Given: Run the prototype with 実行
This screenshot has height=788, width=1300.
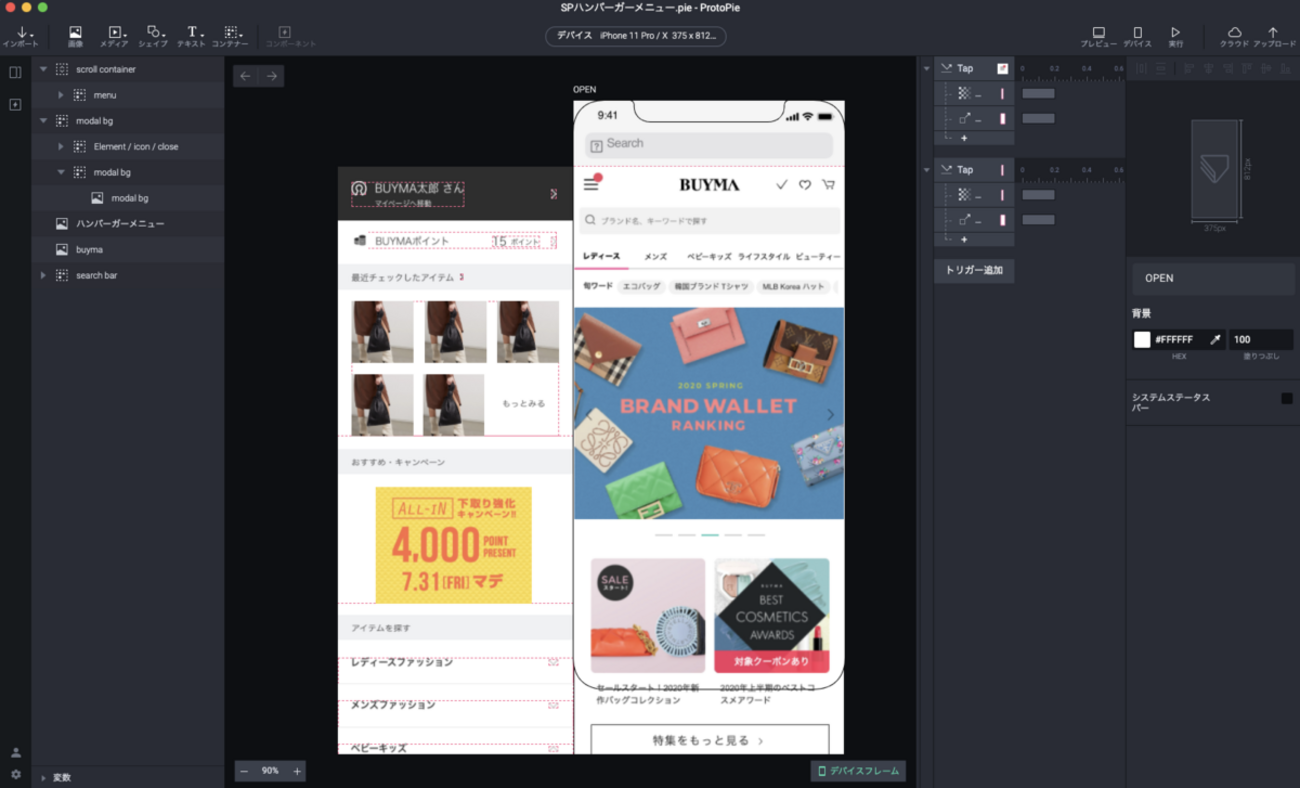Looking at the screenshot, I should point(1175,37).
